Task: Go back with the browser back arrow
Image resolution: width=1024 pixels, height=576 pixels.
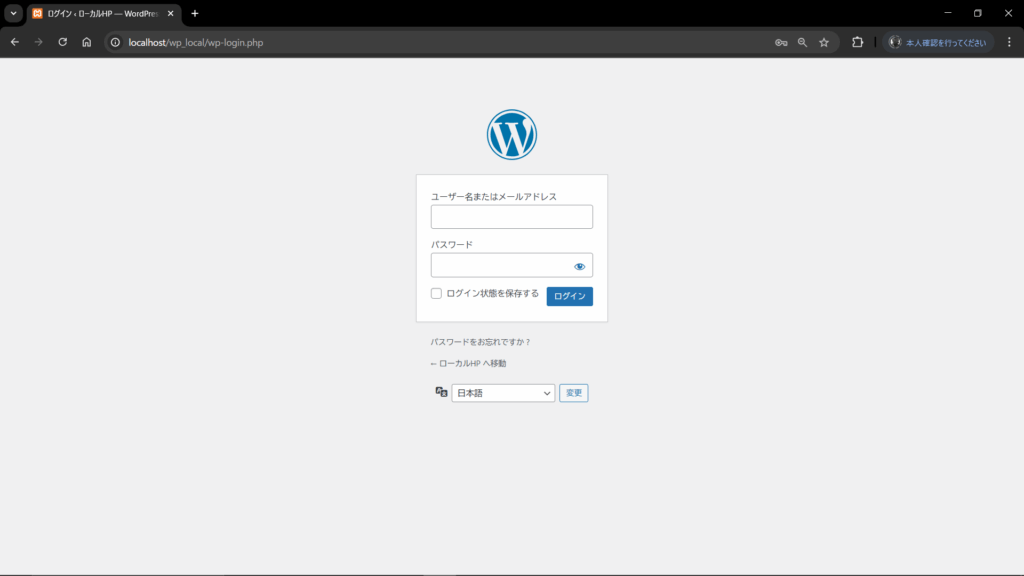Action: (14, 42)
